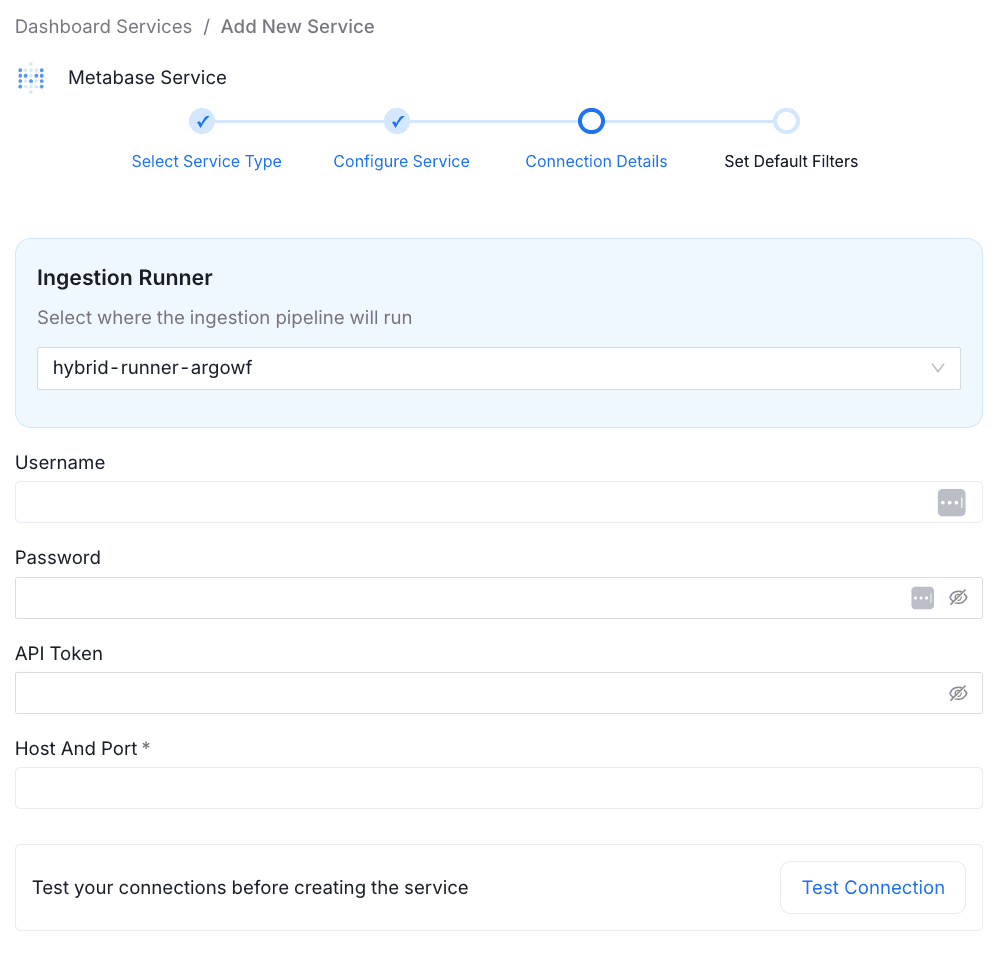
Task: Focus the Username input field
Action: click(470, 503)
